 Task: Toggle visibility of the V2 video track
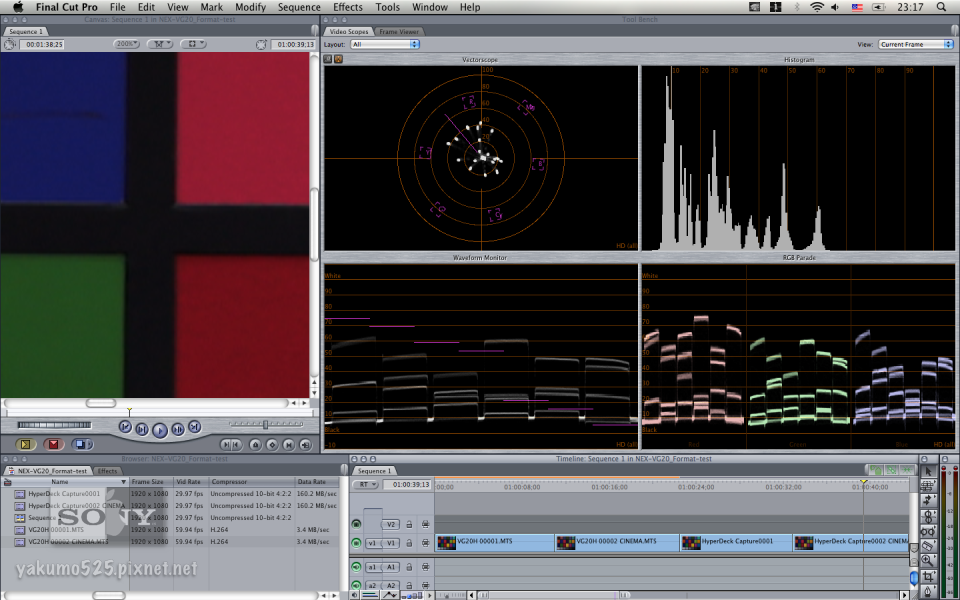354,524
